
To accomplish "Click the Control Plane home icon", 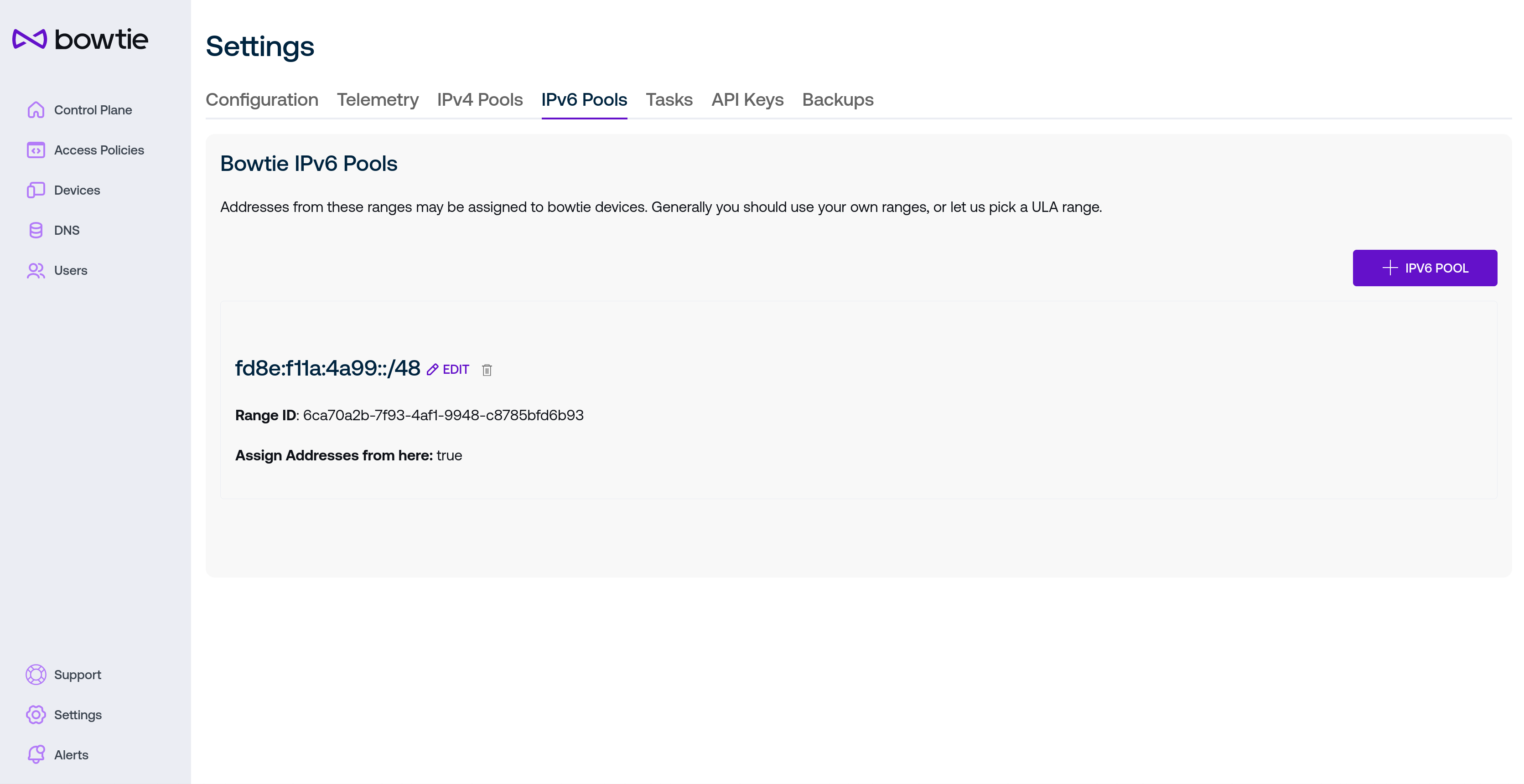I will 36,110.
